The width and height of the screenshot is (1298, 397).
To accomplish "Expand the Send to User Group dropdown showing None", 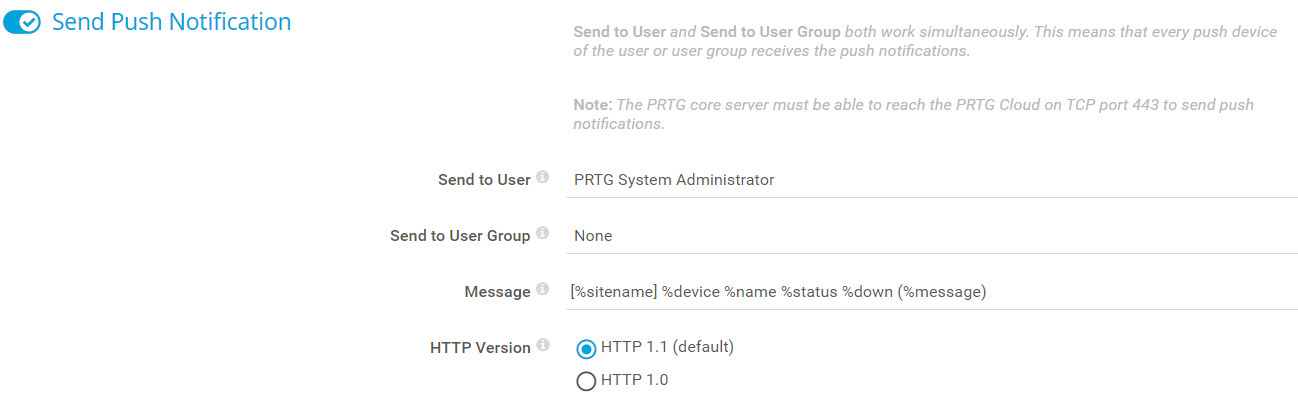I will [932, 236].
